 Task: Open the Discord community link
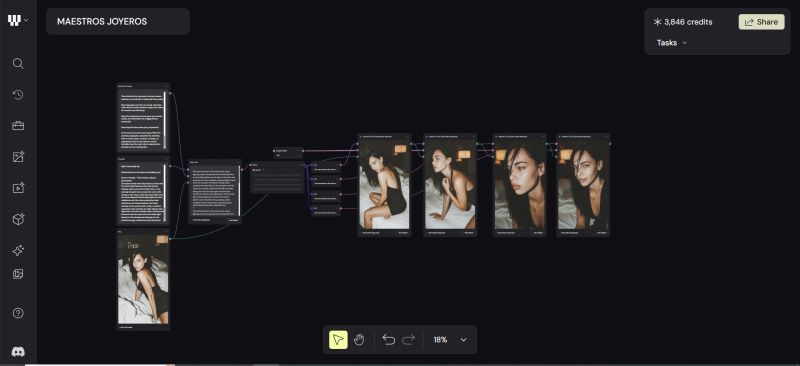pos(18,352)
